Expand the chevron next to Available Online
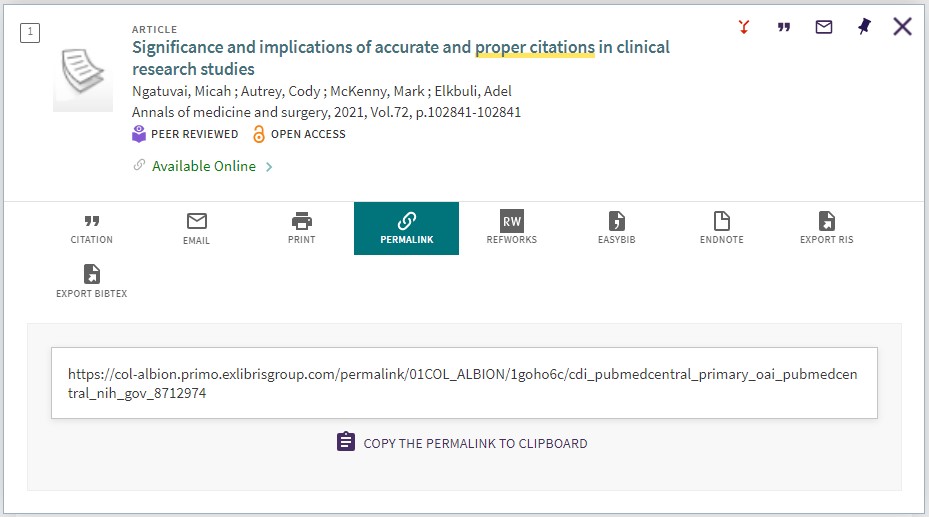929x517 pixels. coord(269,167)
